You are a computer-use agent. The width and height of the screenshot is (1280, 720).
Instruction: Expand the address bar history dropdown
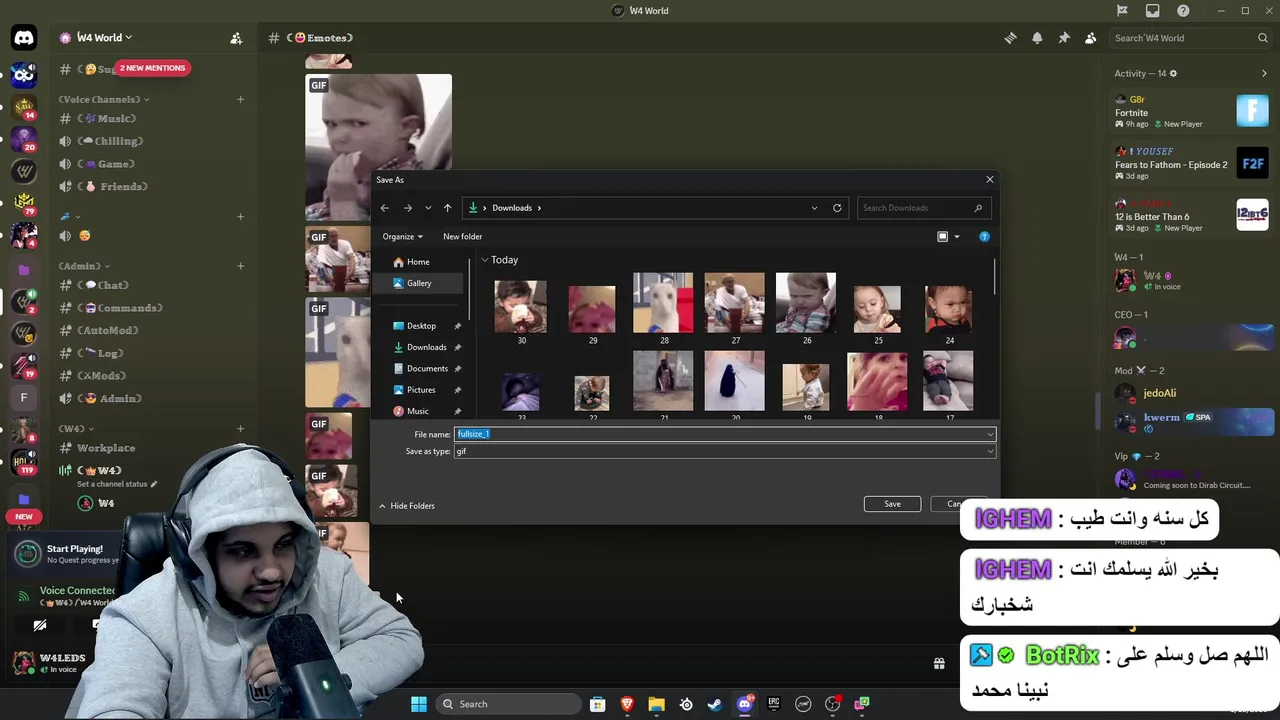pos(814,208)
